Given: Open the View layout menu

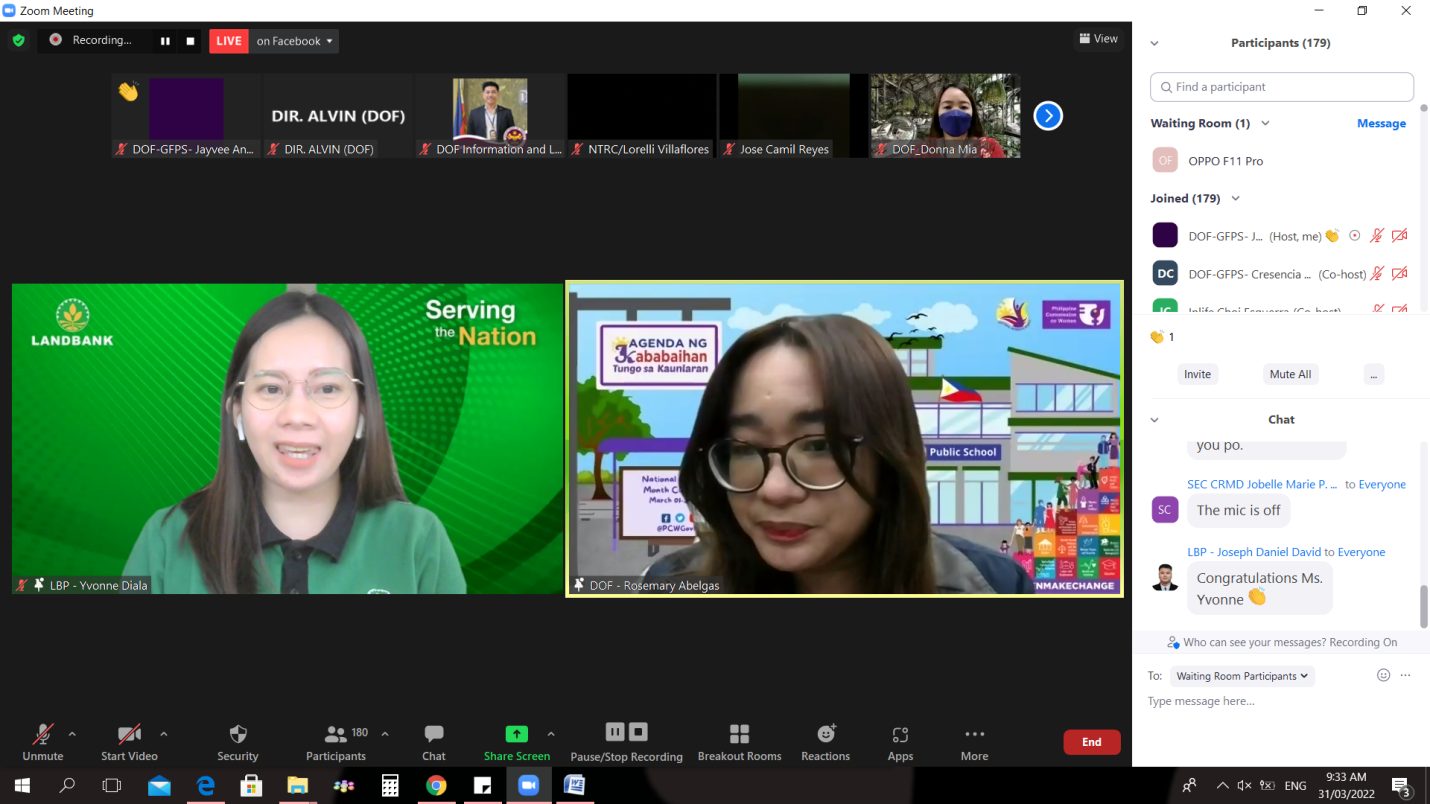Looking at the screenshot, I should (1098, 39).
